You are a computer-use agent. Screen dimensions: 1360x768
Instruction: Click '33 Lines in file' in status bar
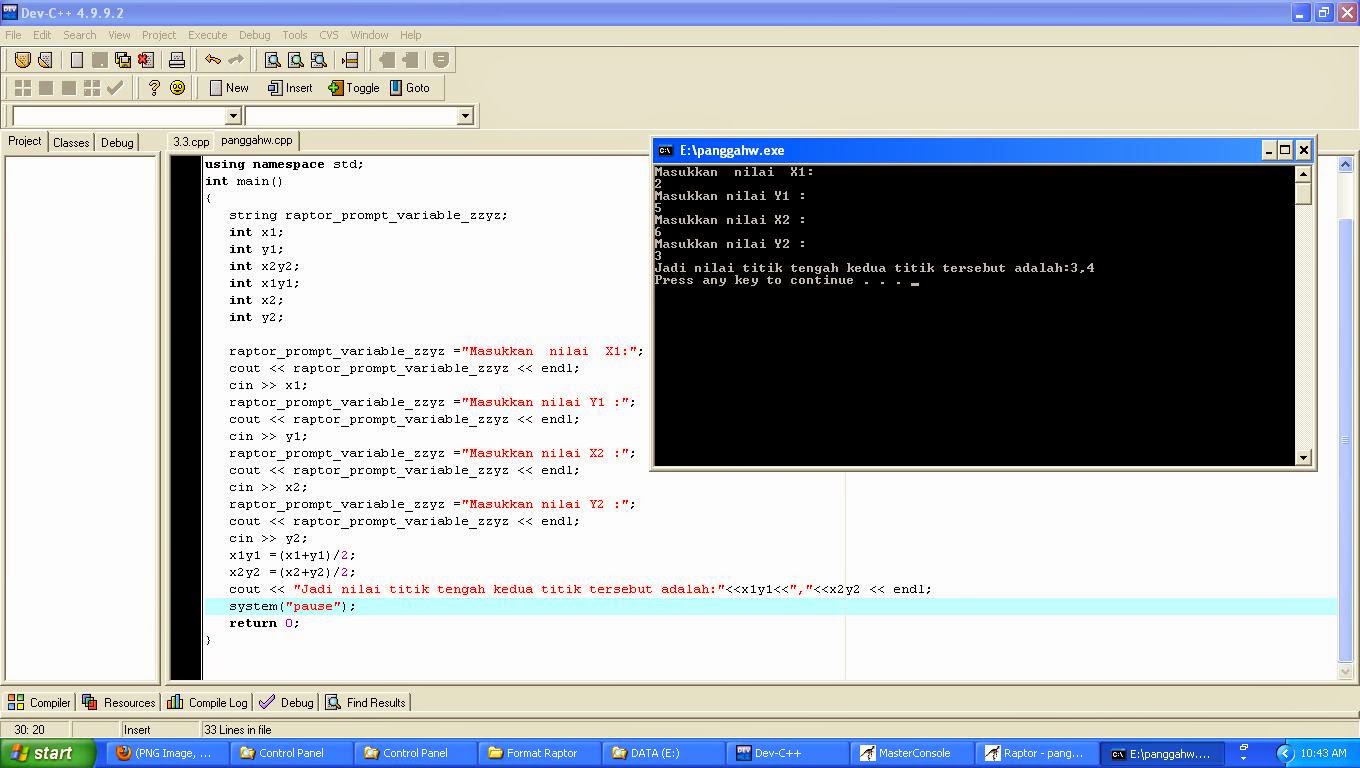(238, 730)
